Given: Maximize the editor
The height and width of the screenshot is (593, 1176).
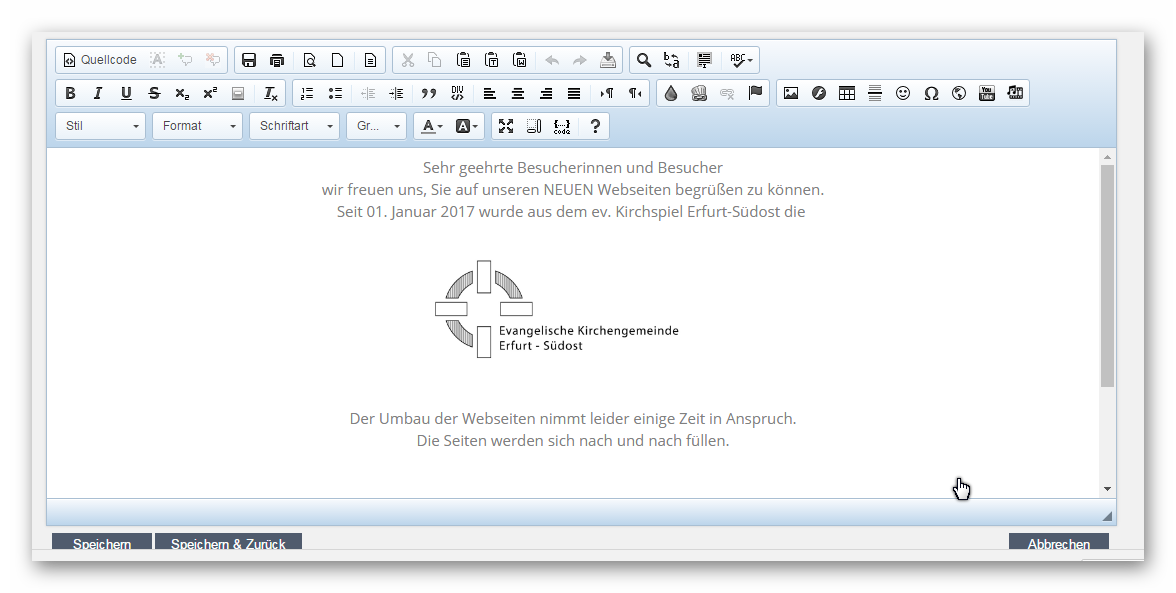Looking at the screenshot, I should [506, 126].
